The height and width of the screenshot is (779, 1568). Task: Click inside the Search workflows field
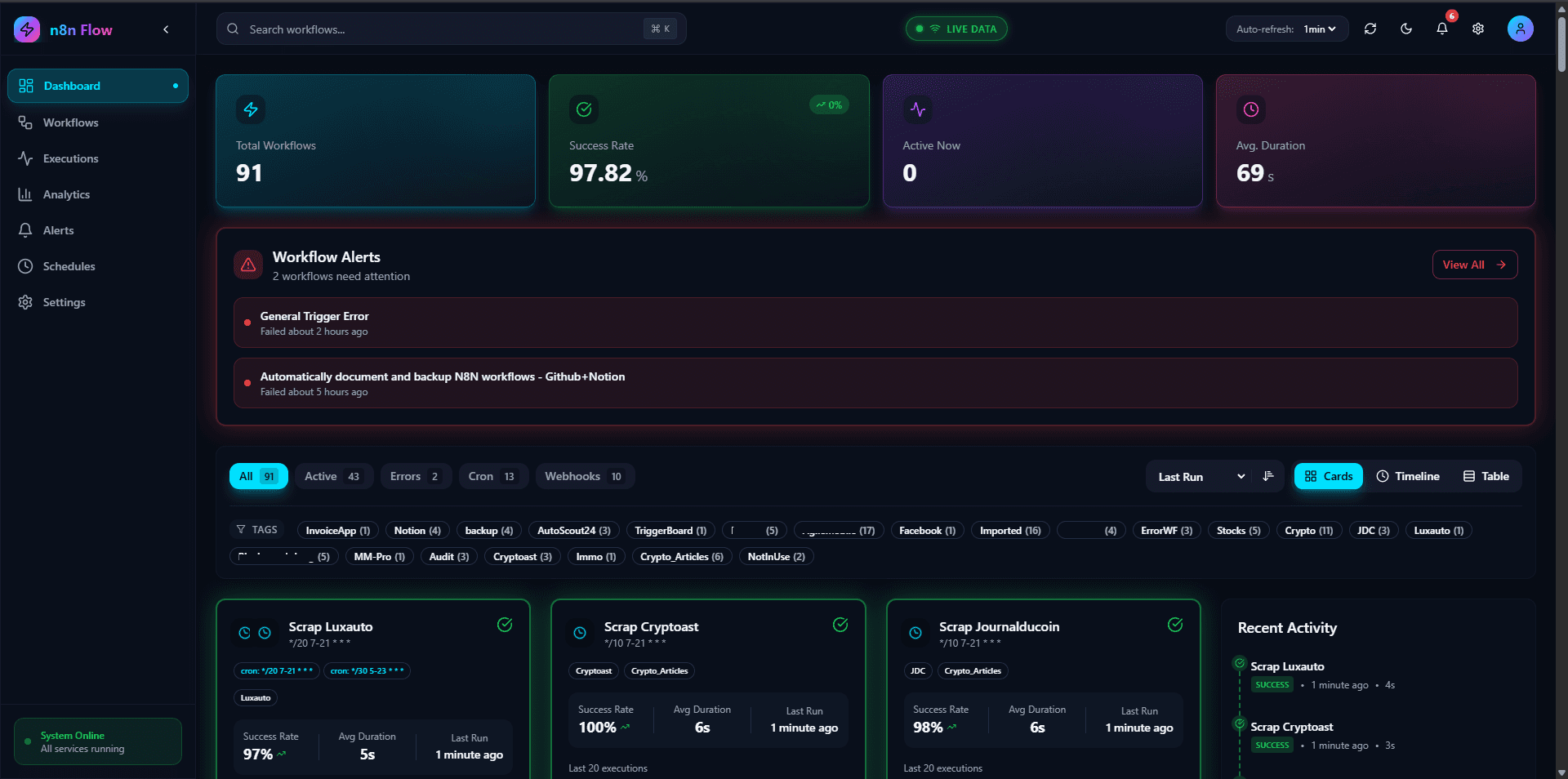click(449, 29)
